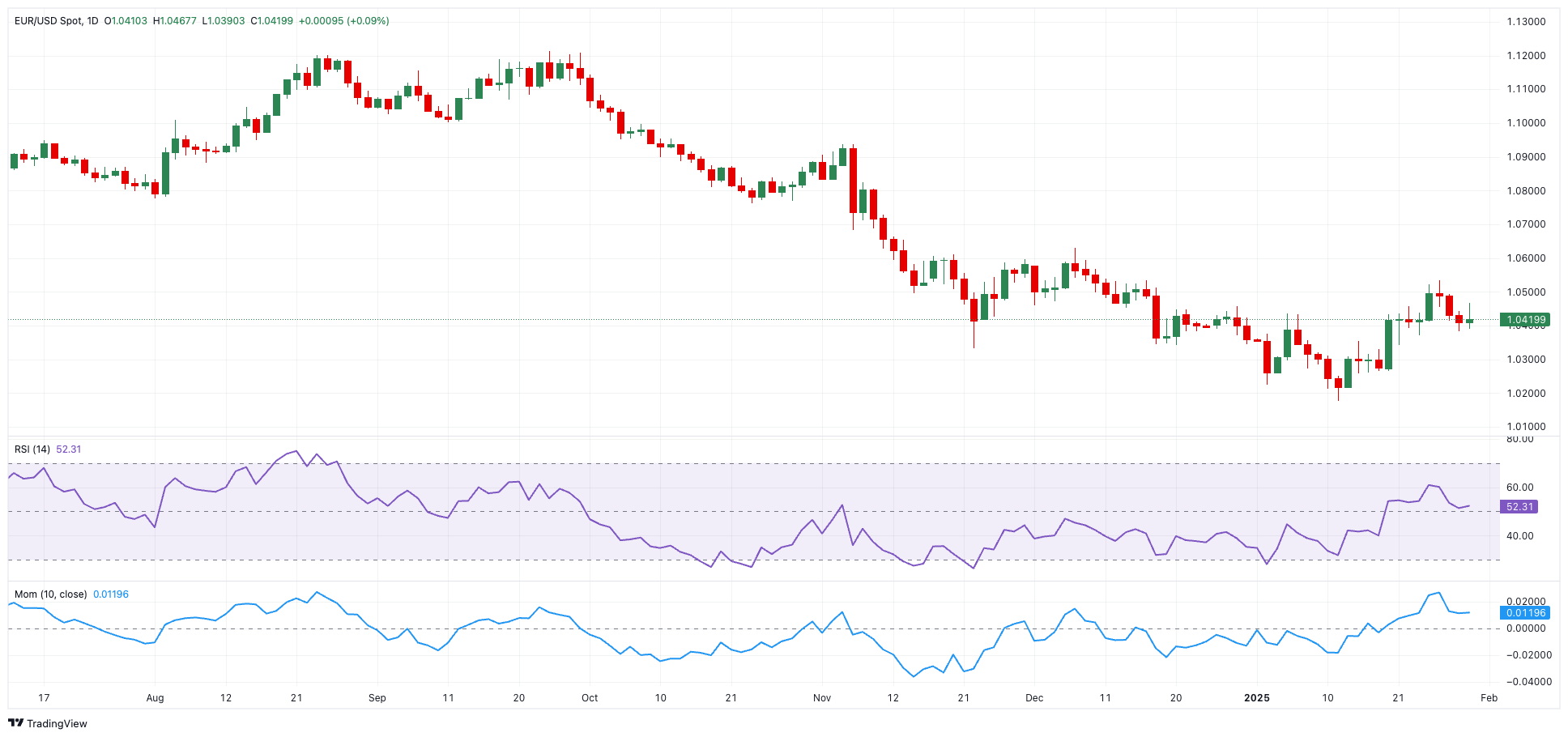Image resolution: width=1568 pixels, height=737 pixels.
Task: Click the Feb label on the time axis
Action: (1489, 698)
